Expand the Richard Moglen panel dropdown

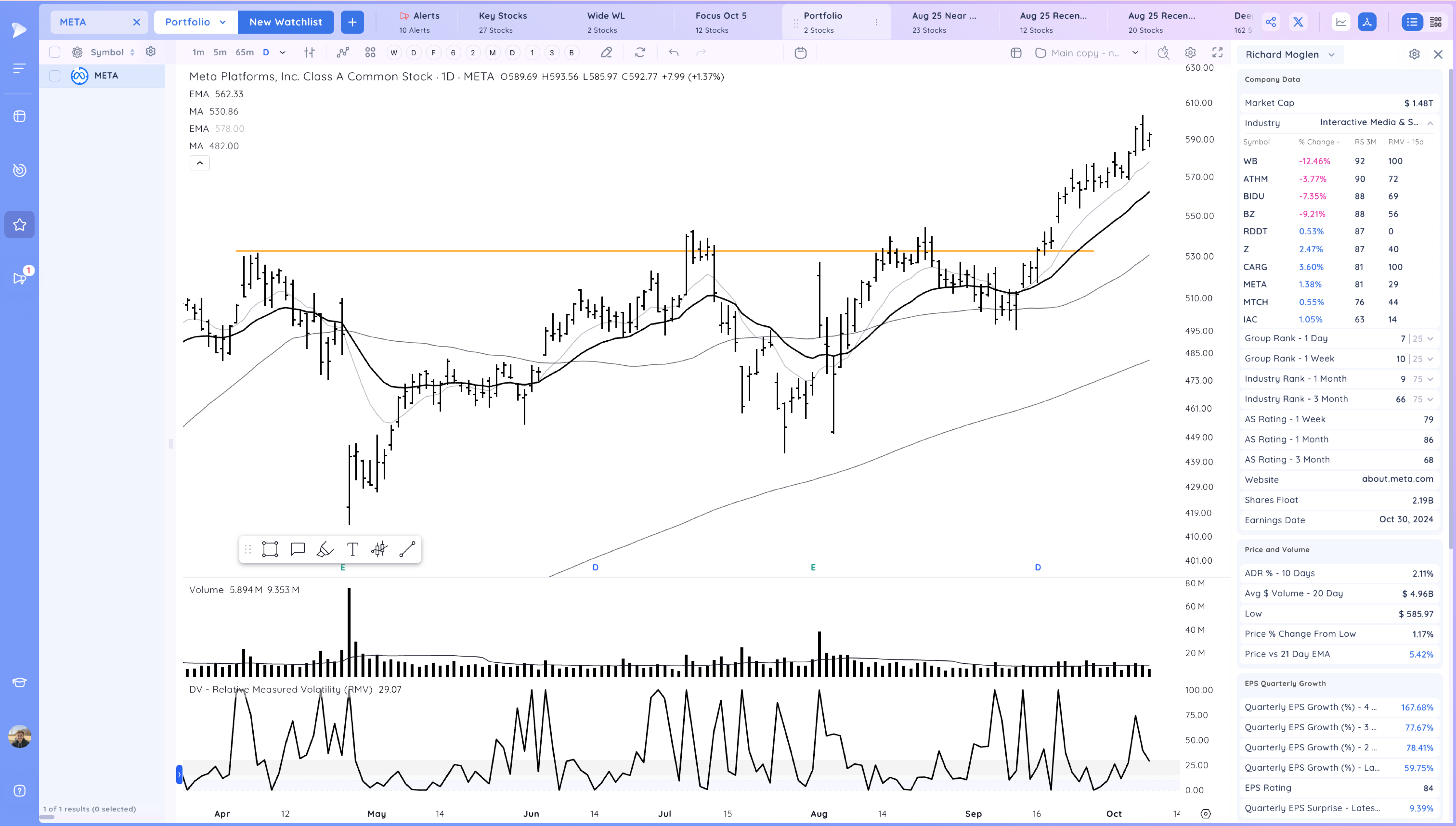click(1332, 55)
